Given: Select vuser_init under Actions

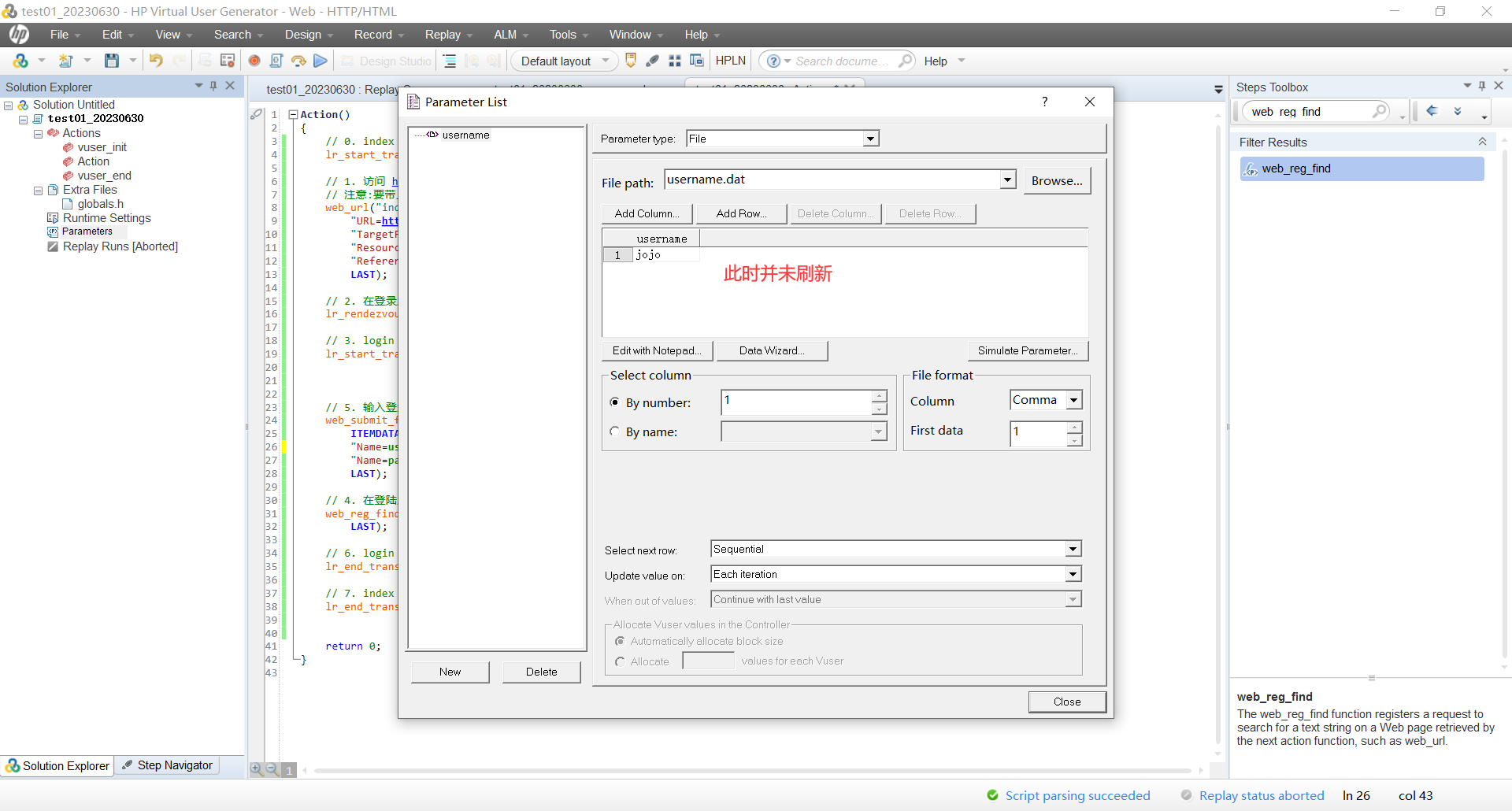Looking at the screenshot, I should pos(102,147).
